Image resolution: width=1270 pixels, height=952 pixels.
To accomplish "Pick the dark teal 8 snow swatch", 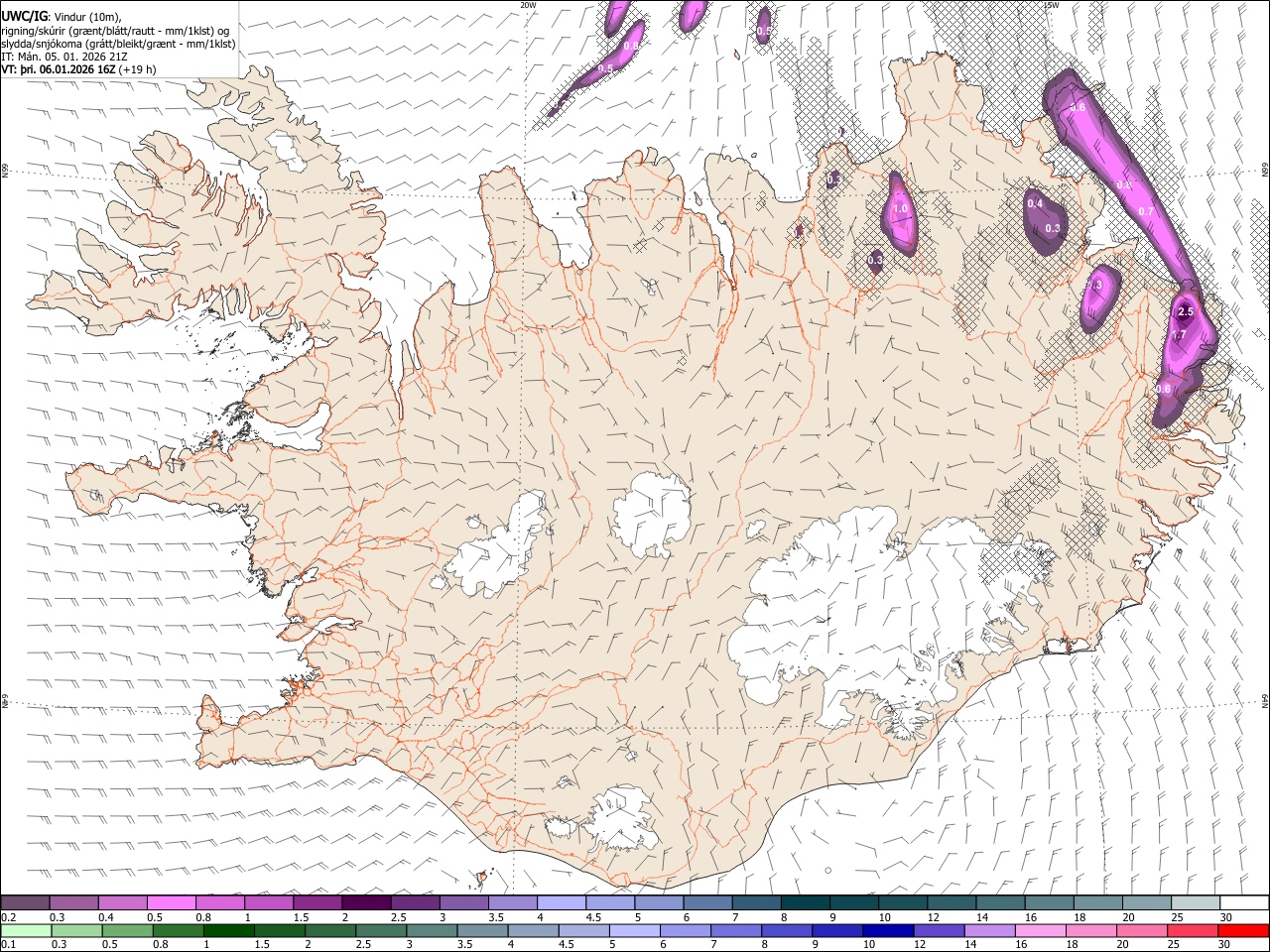I will coord(806,902).
